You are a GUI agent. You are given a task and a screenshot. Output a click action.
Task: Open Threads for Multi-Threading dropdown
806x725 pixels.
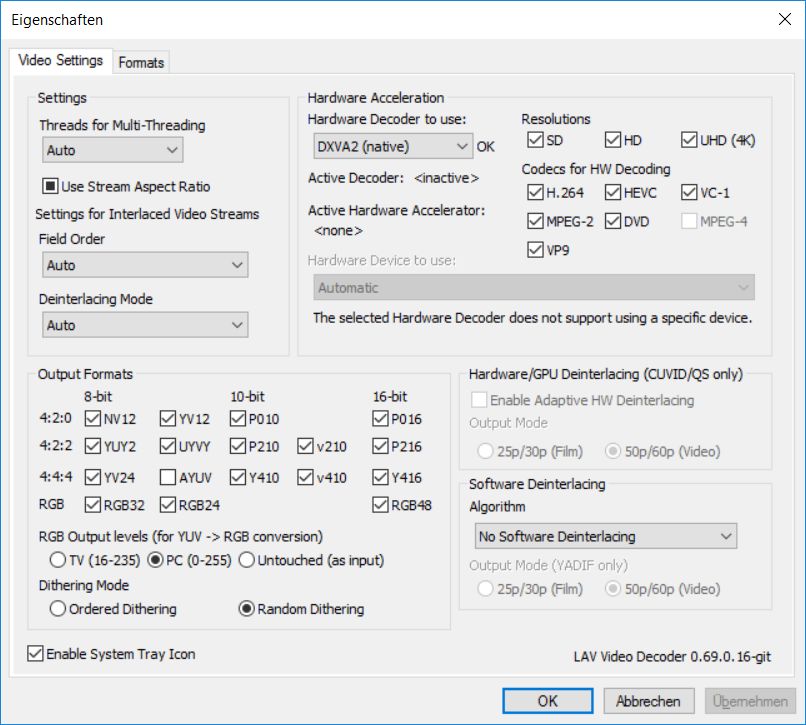click(113, 150)
